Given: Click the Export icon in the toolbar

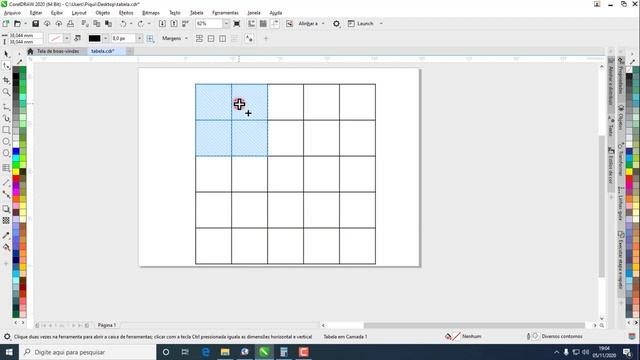Looking at the screenshot, I should pos(174,24).
